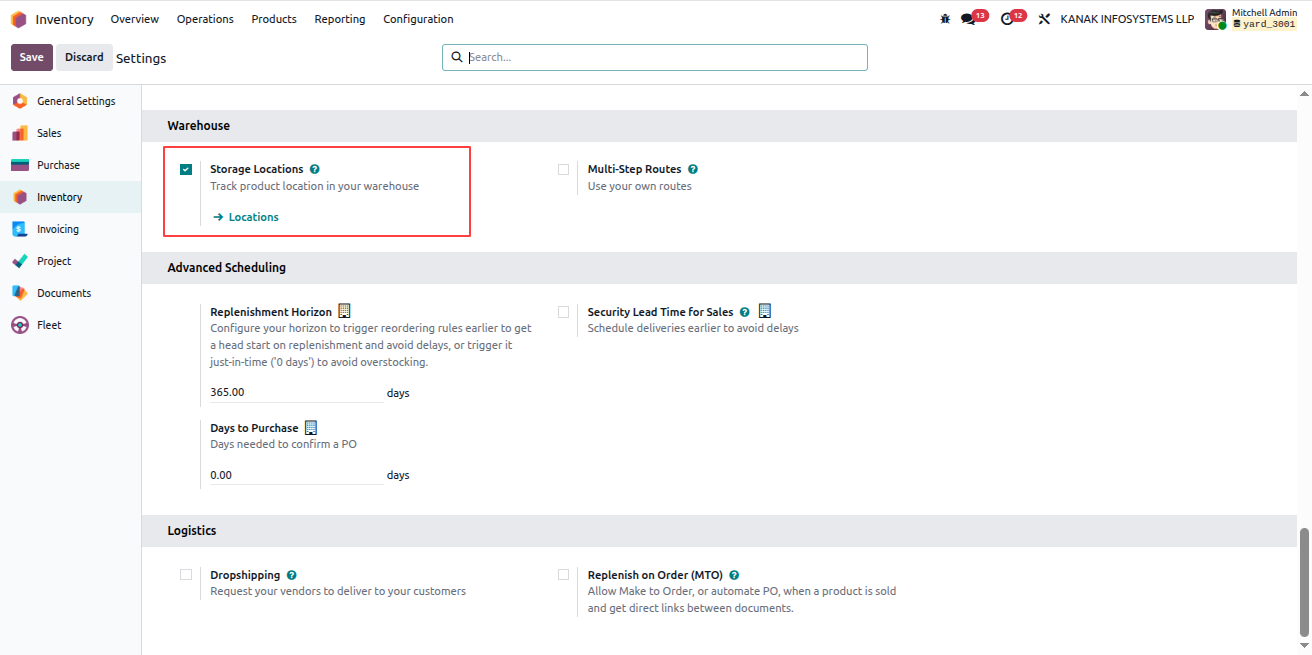Click the Fleet sidebar icon
Screen dimensions: 1312x655
(x=20, y=325)
